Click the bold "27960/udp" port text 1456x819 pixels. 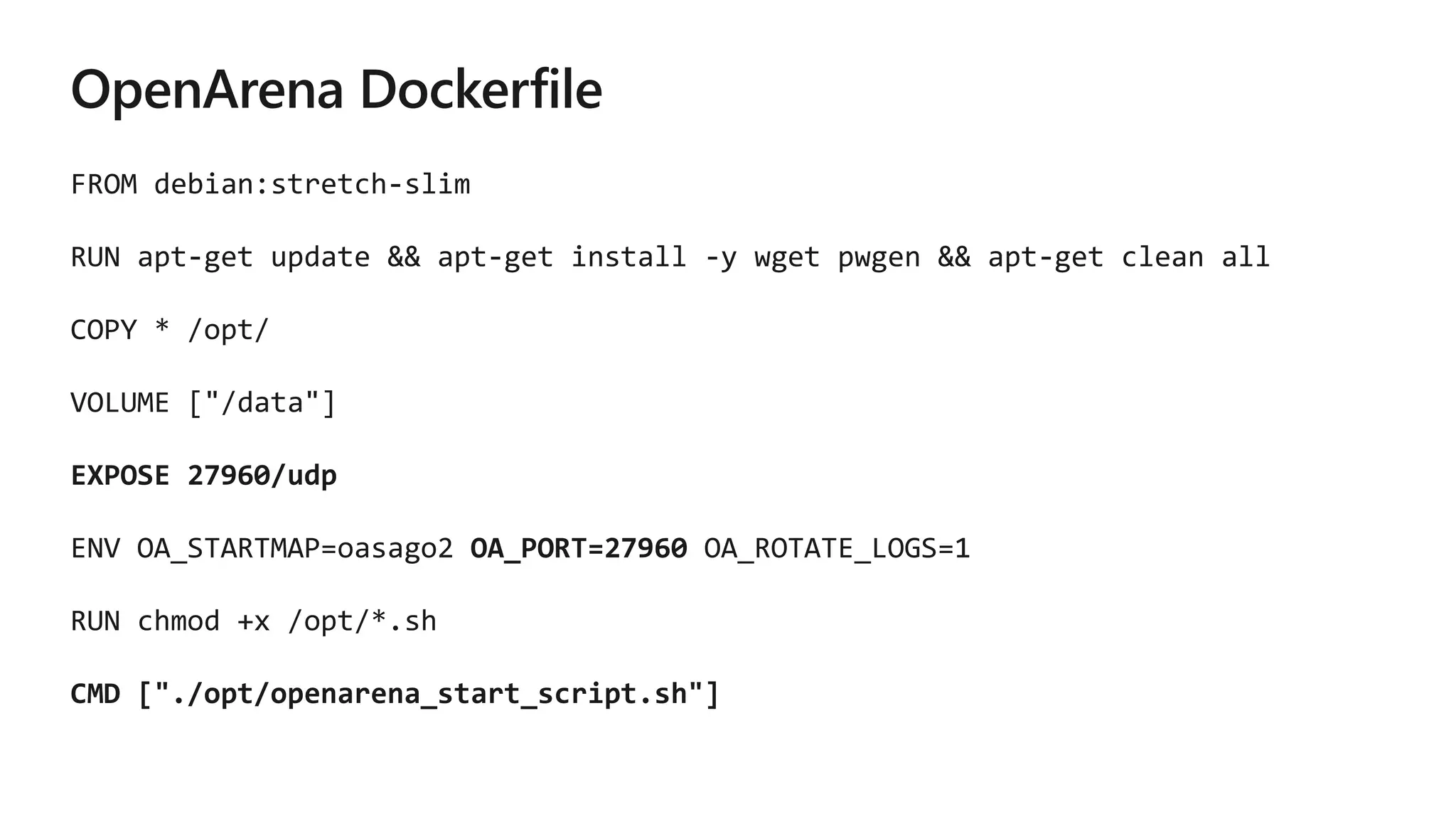262,476
